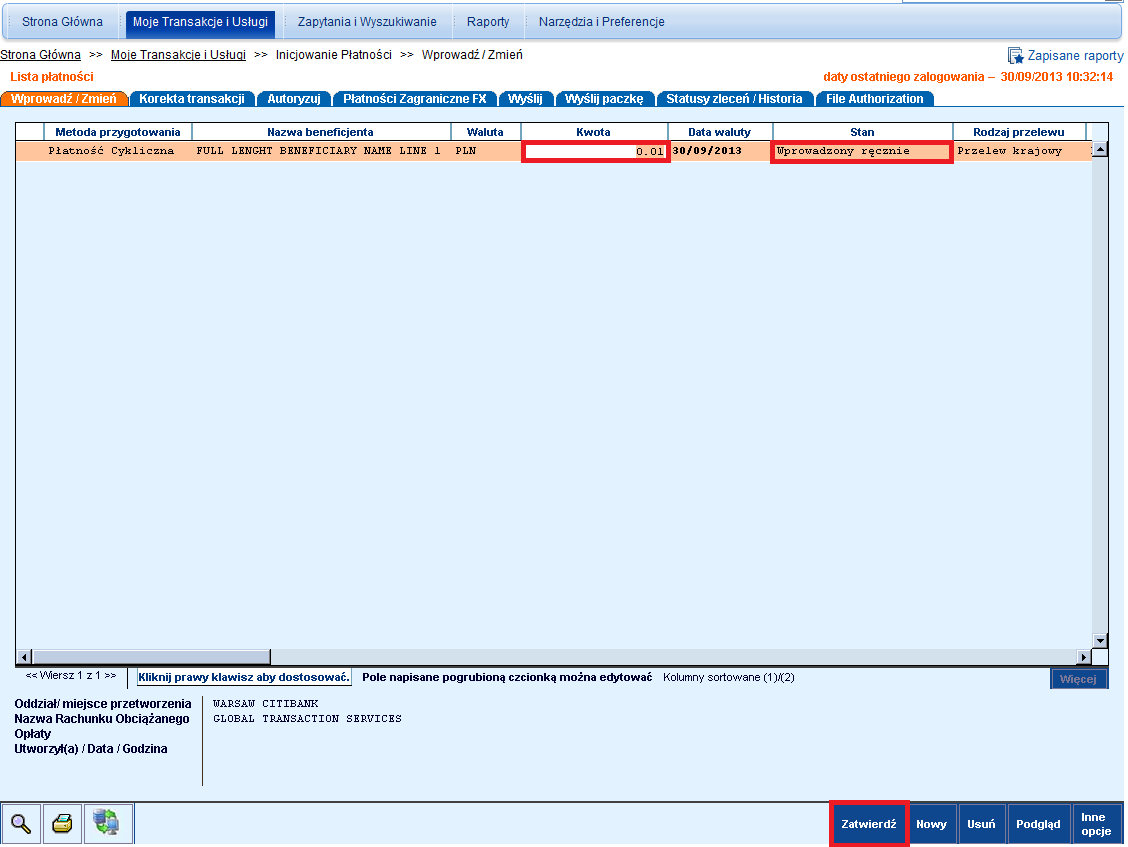The height and width of the screenshot is (847, 1128).
Task: Click the Inne opcje button
Action: (1096, 824)
